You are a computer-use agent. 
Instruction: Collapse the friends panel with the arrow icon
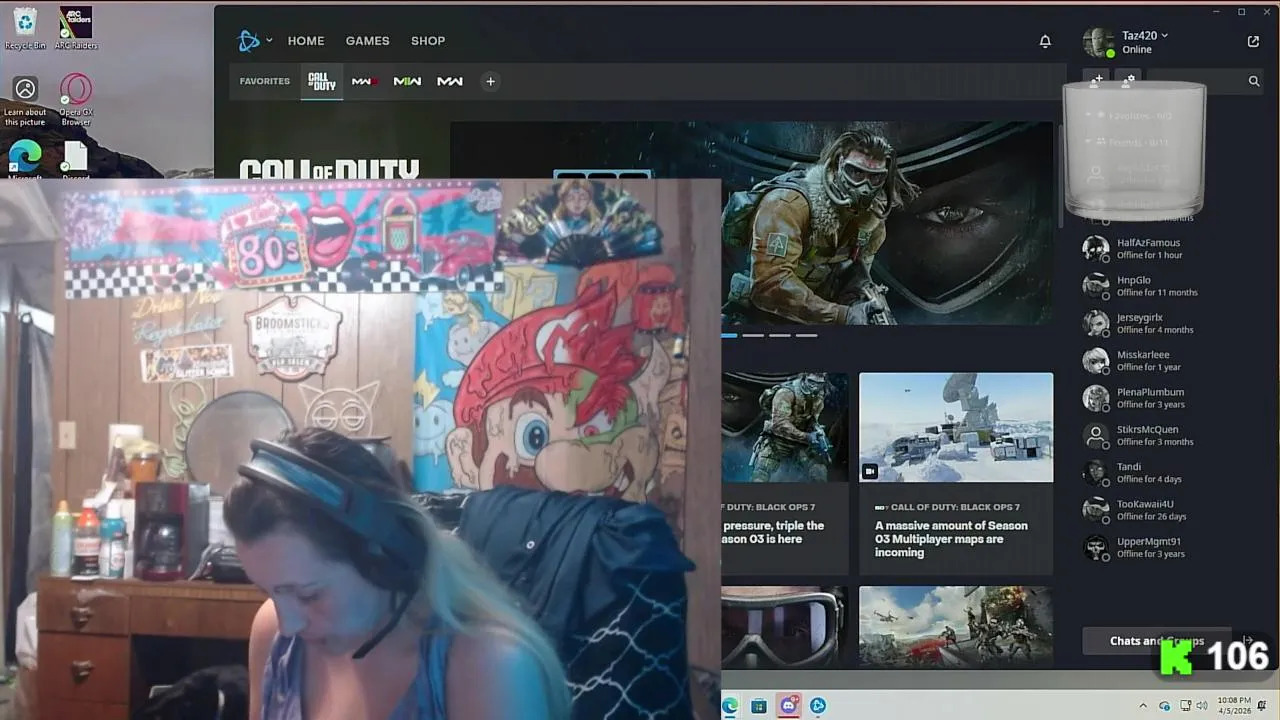(x=1247, y=640)
